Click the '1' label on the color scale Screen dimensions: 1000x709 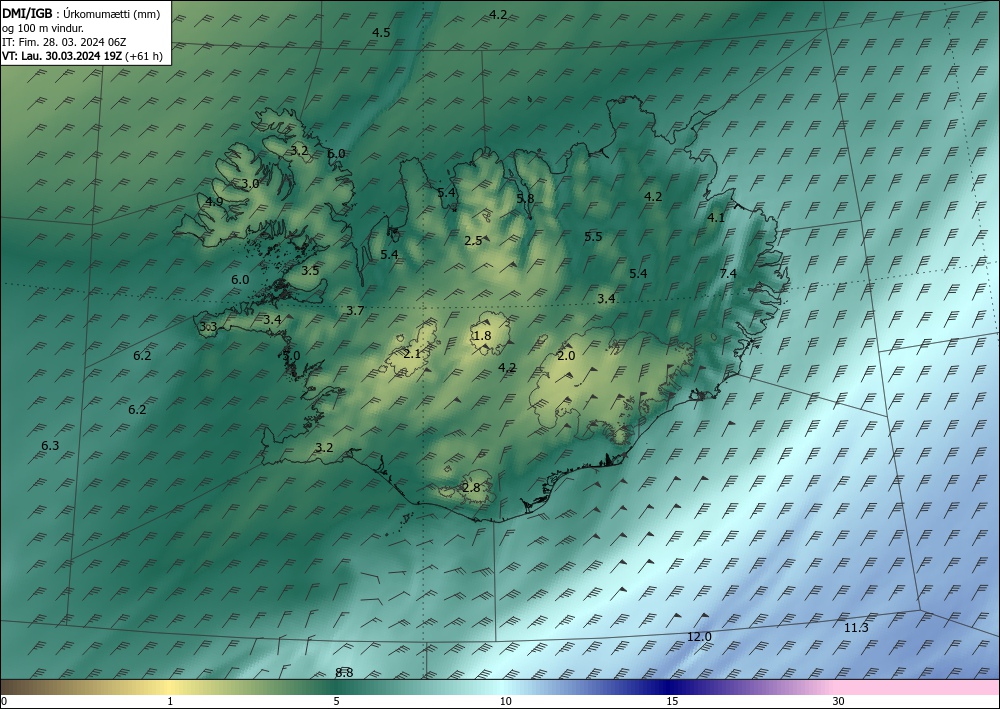click(x=170, y=701)
